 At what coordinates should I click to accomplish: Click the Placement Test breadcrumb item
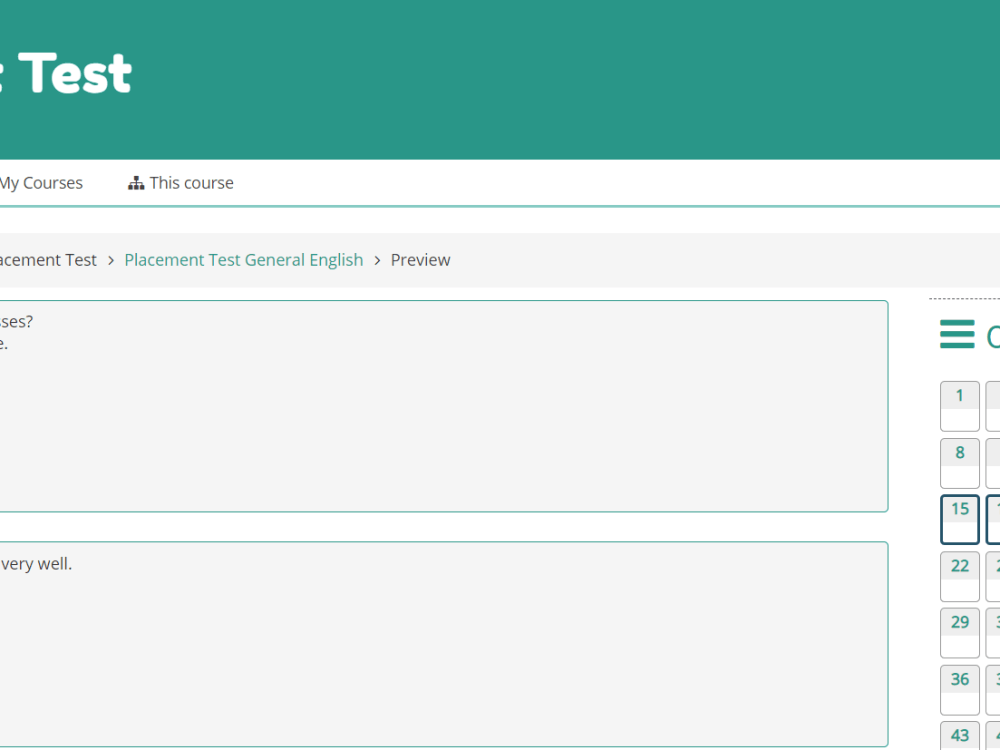tap(48, 260)
